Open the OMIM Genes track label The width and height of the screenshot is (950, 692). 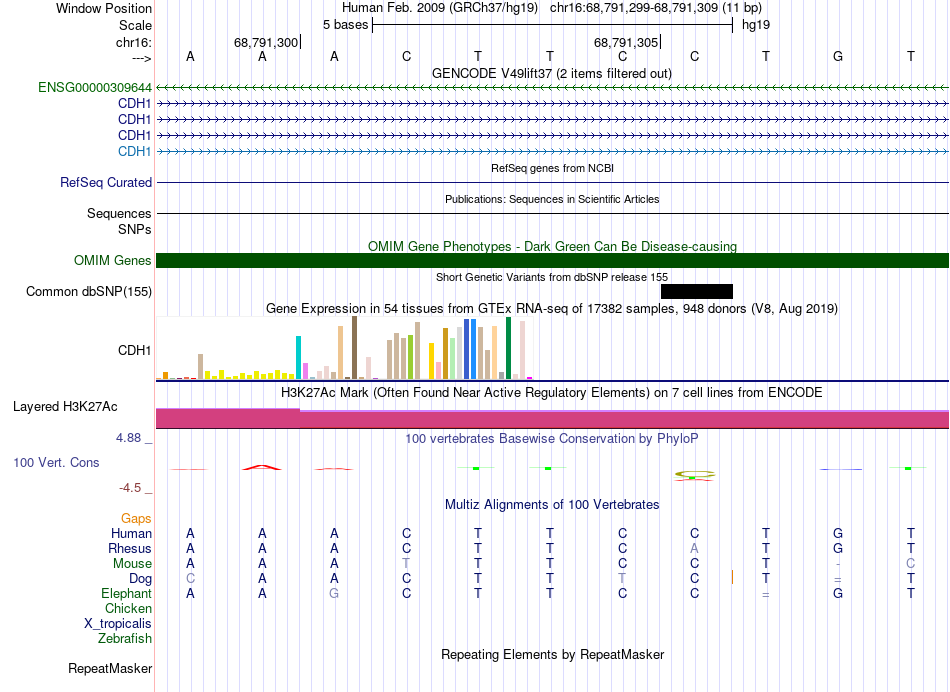coord(113,261)
